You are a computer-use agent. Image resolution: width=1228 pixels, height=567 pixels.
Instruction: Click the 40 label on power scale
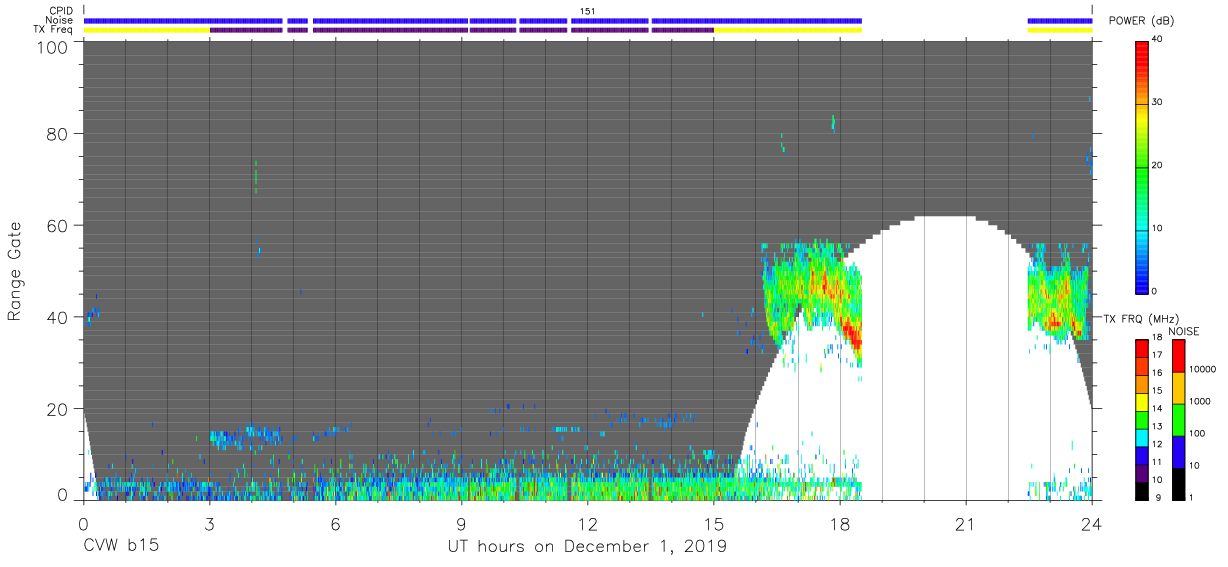(1159, 40)
